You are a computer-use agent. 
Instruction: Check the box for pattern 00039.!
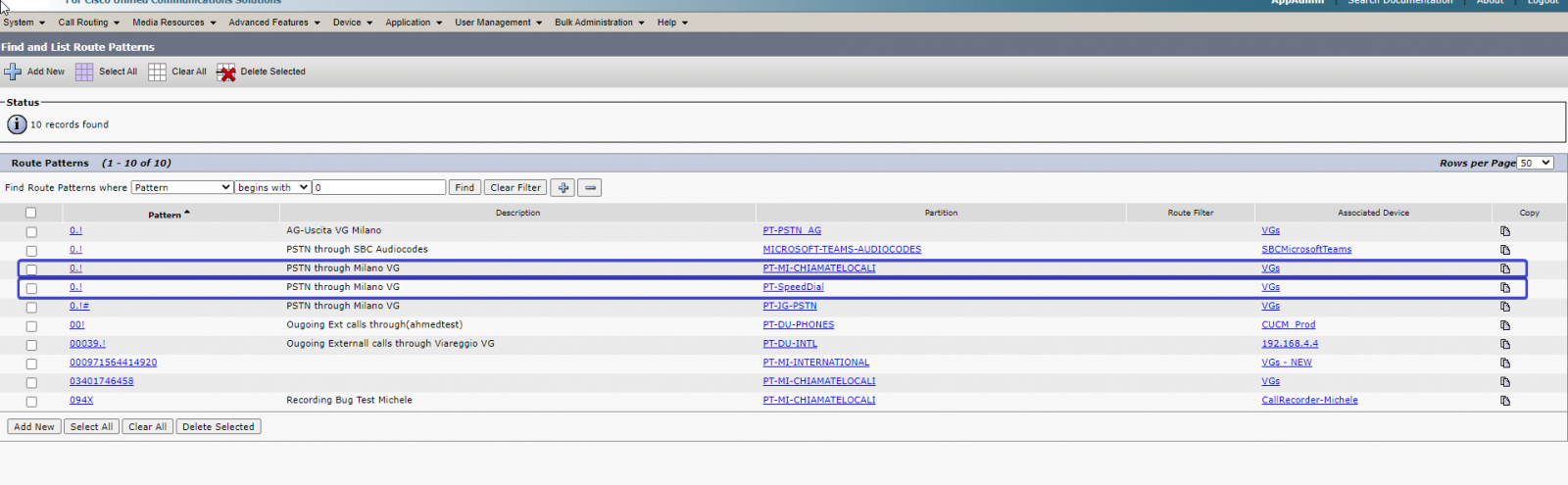pyautogui.click(x=31, y=345)
